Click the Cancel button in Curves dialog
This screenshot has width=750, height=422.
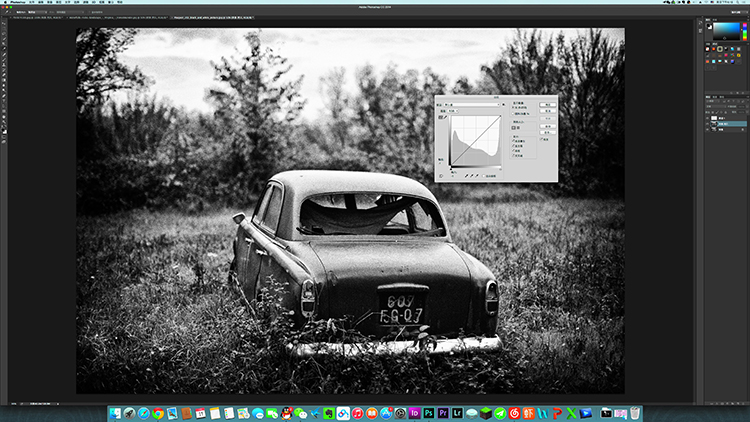[547, 112]
